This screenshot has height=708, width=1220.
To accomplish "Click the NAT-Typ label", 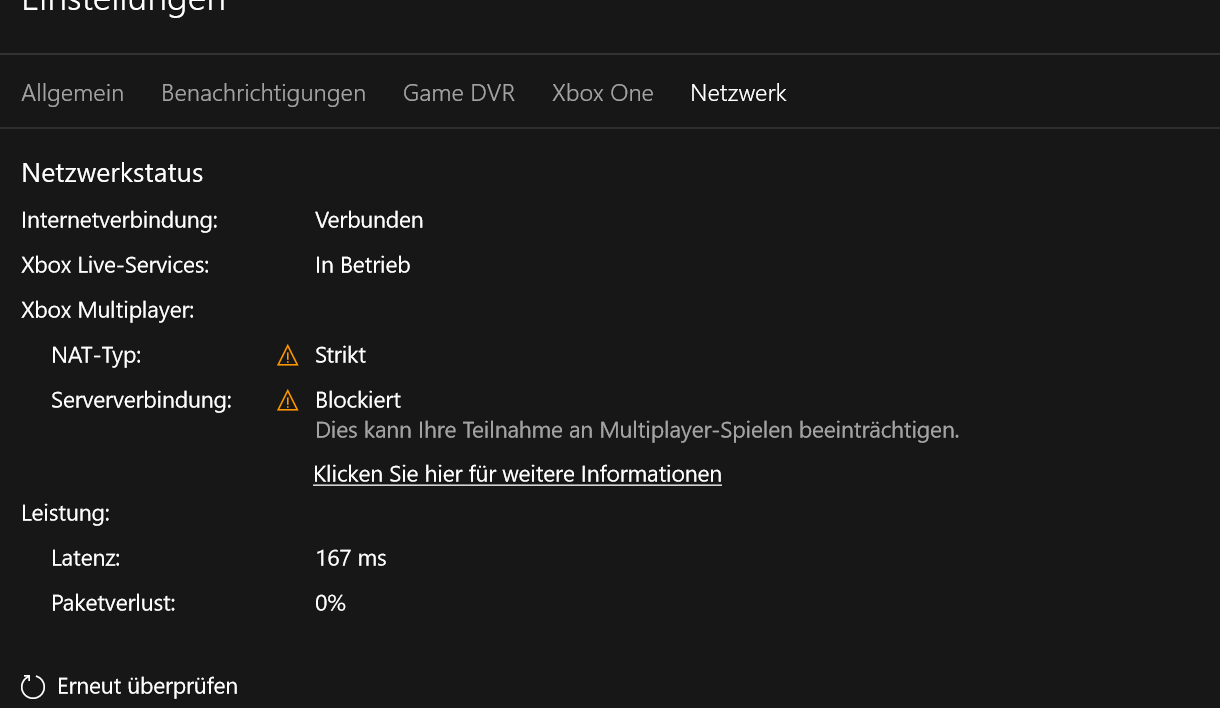I will coord(96,355).
